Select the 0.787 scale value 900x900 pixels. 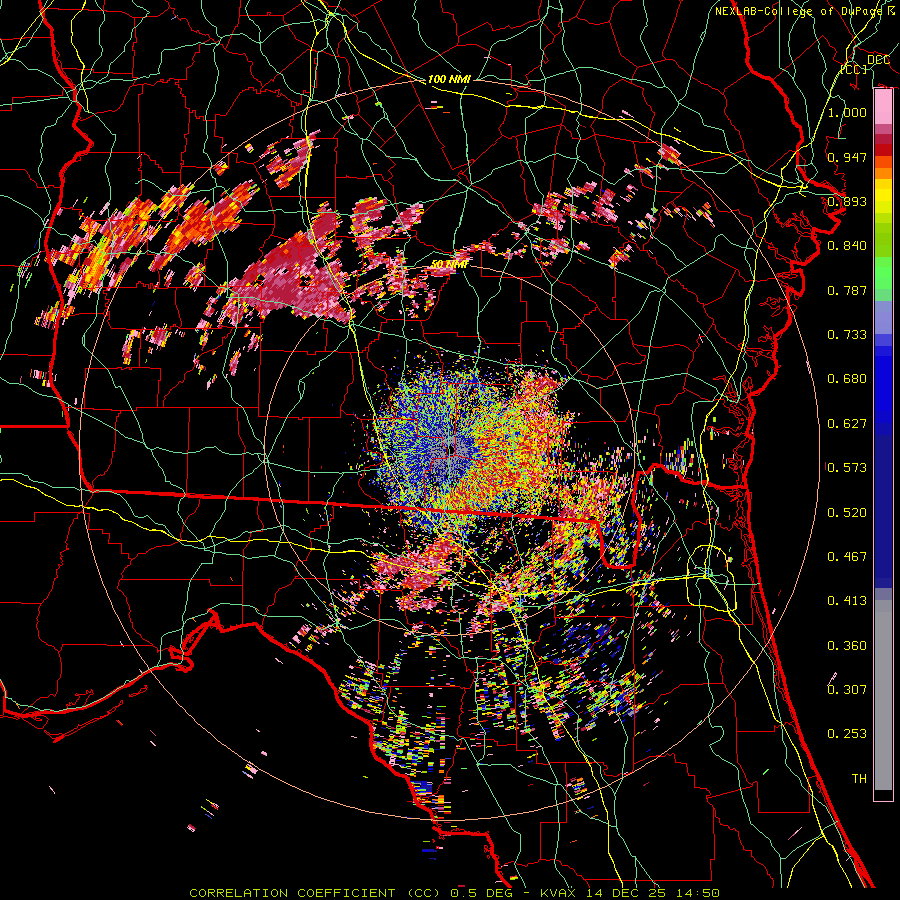[x=847, y=290]
